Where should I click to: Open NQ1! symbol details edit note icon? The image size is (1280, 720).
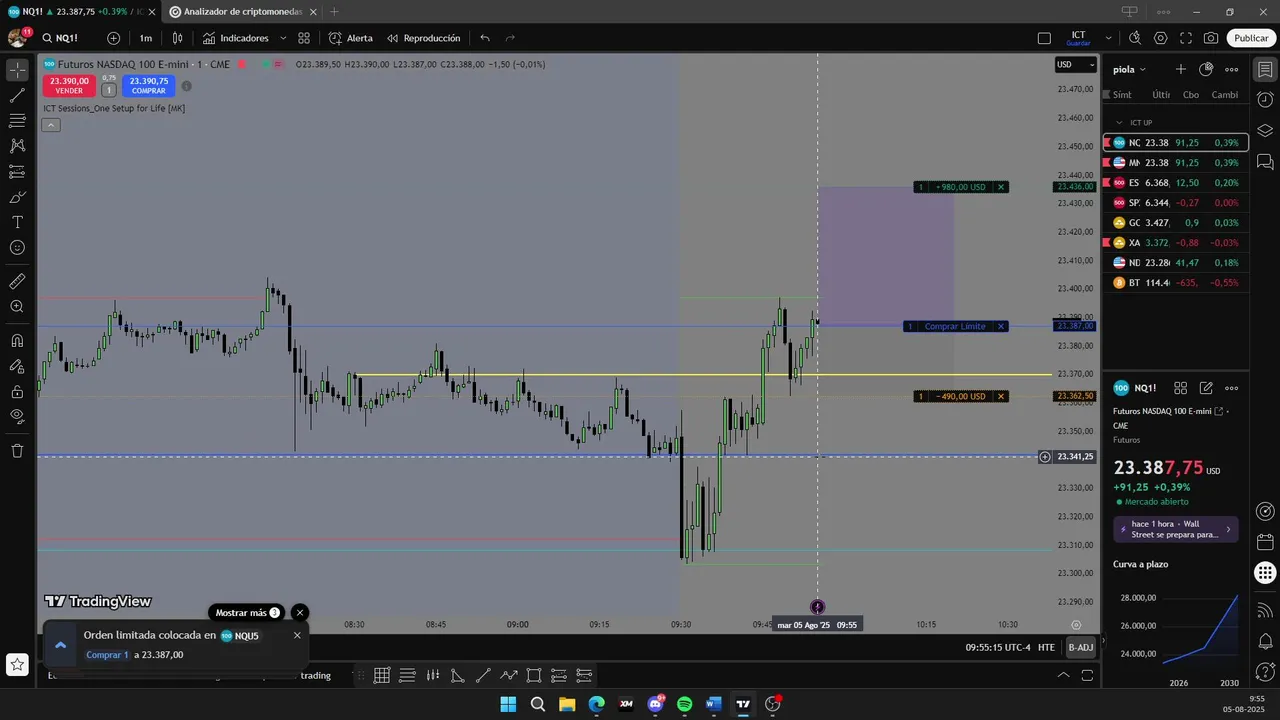[x=1206, y=388]
